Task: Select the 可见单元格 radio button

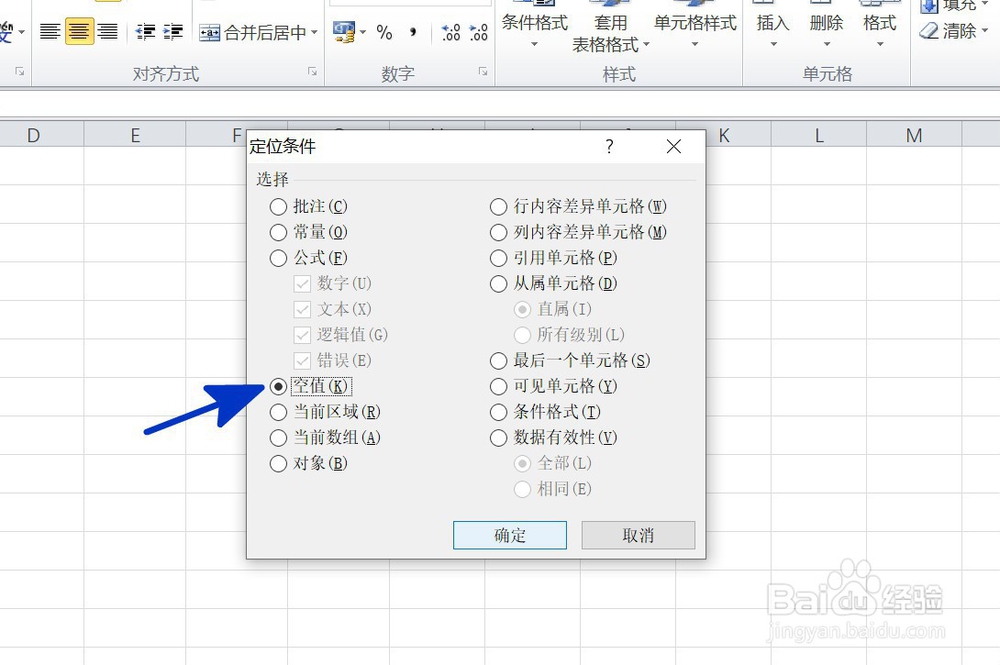Action: point(498,386)
